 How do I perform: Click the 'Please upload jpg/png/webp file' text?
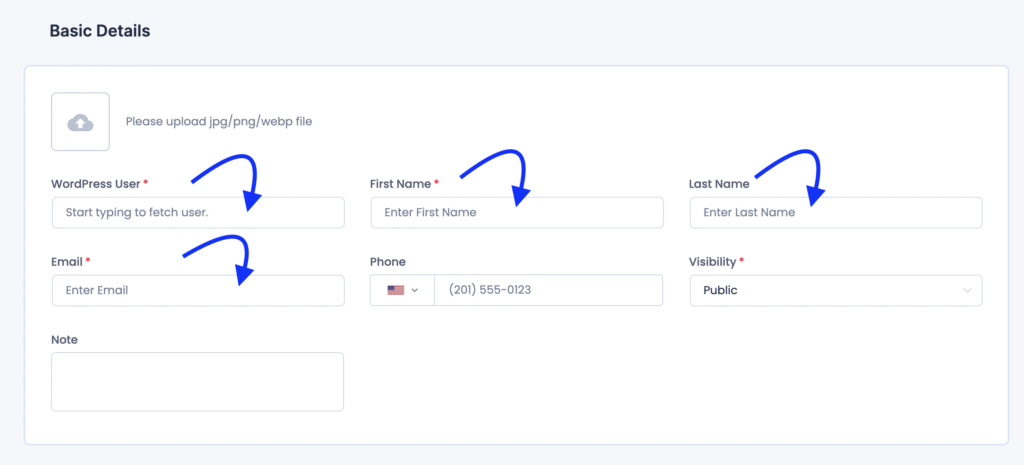point(219,122)
